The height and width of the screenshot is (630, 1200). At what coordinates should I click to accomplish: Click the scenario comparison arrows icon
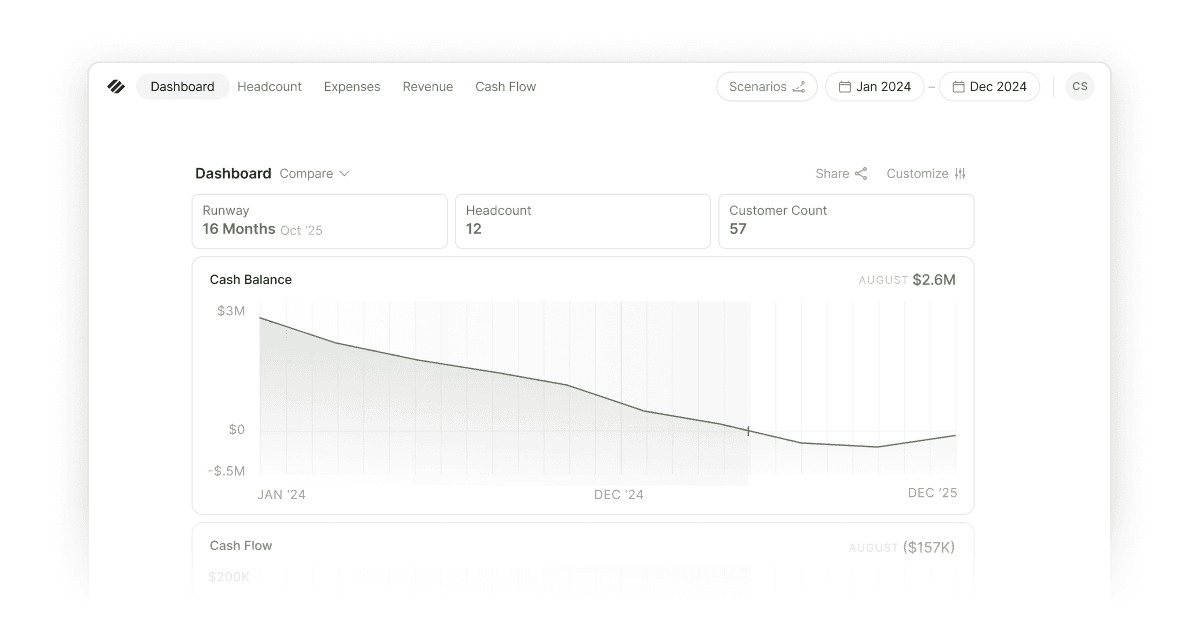coord(800,86)
